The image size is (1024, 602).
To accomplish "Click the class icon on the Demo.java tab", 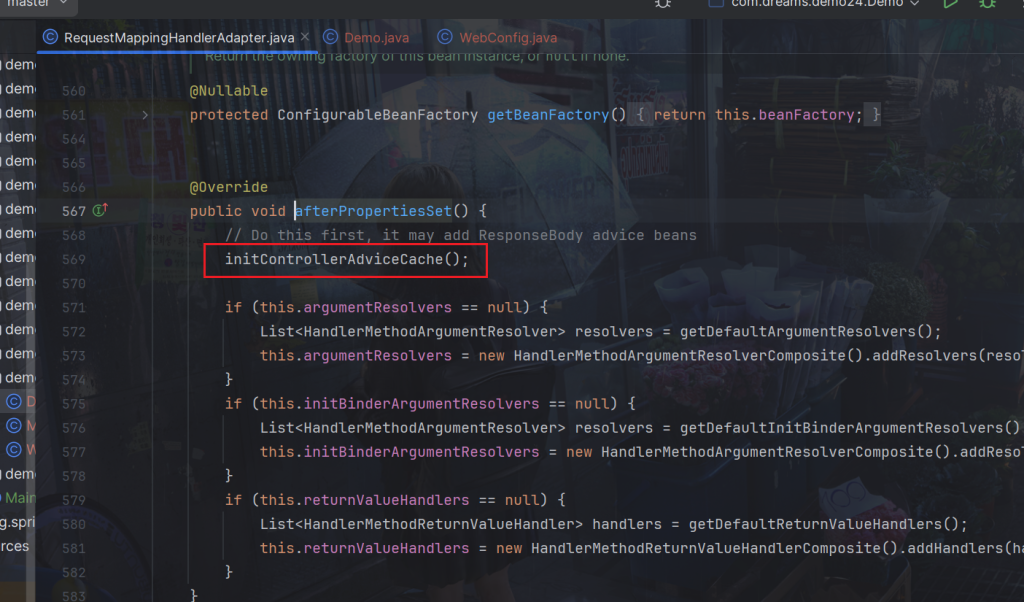I will coord(331,38).
